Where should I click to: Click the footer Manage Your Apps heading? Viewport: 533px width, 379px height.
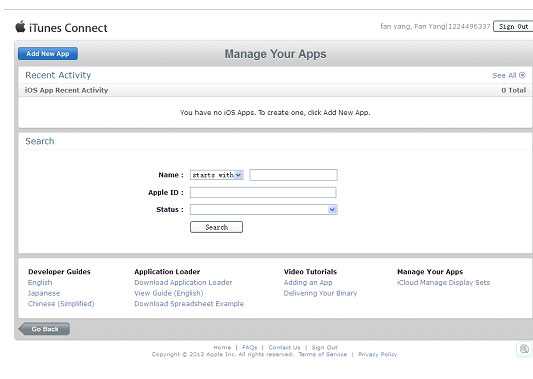point(430,272)
